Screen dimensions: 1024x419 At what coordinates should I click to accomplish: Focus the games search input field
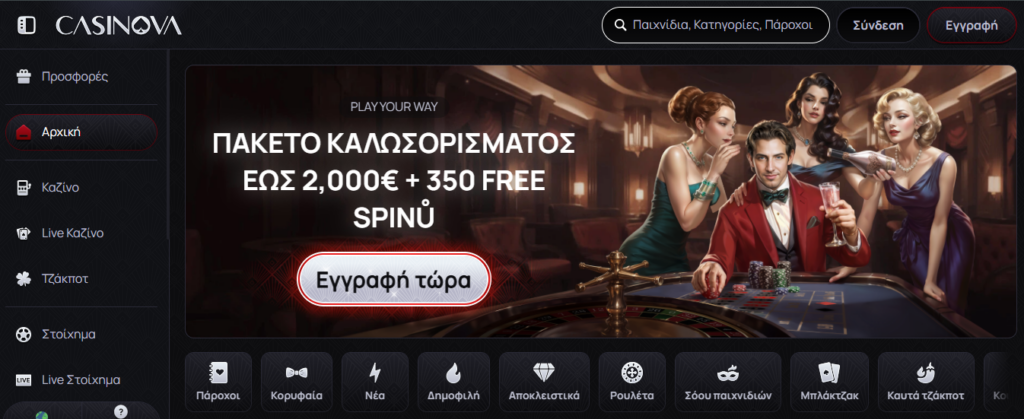716,25
